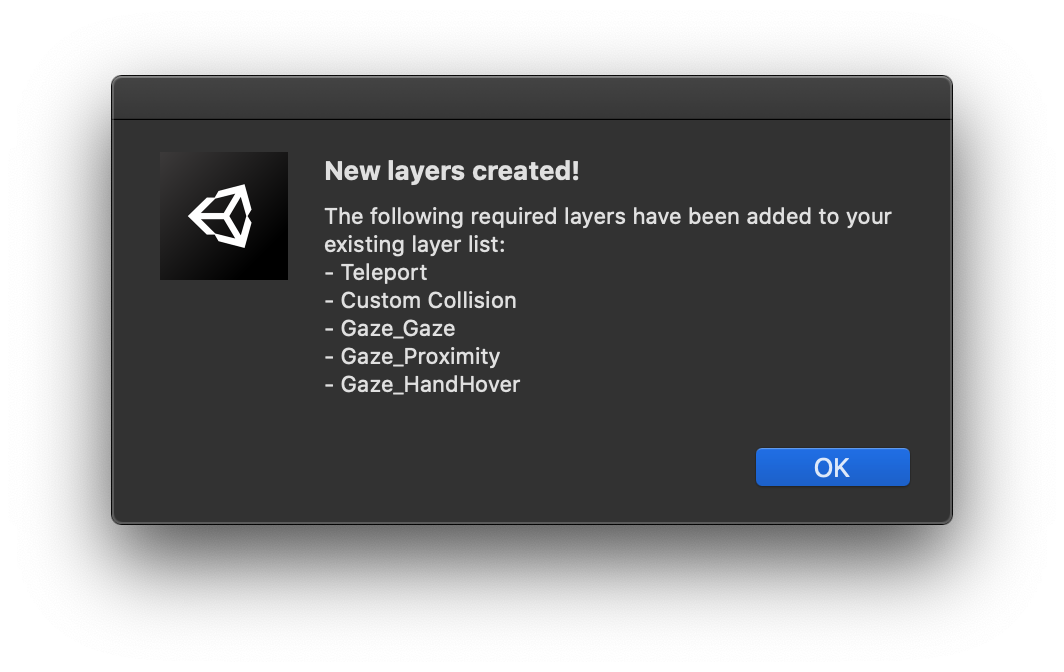Click the "New layers created!" heading
Screen dimensions: 1064x672
pos(452,172)
